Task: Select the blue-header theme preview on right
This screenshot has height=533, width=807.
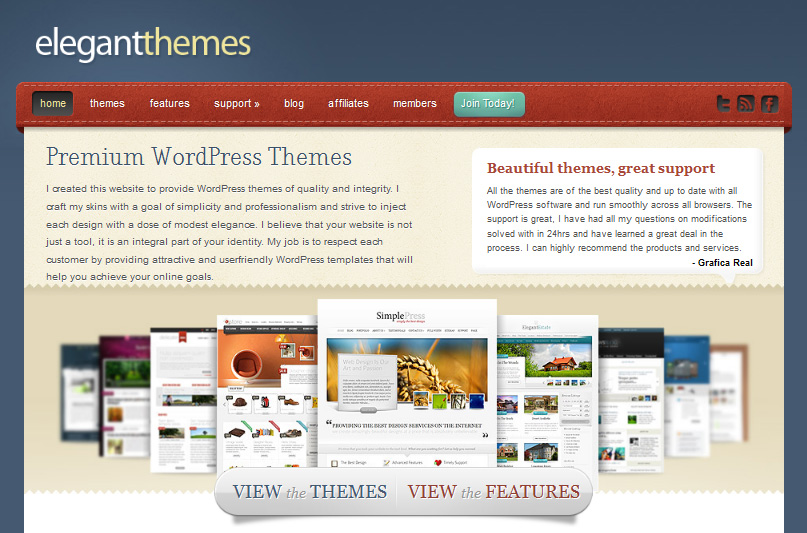Action: pos(687,396)
